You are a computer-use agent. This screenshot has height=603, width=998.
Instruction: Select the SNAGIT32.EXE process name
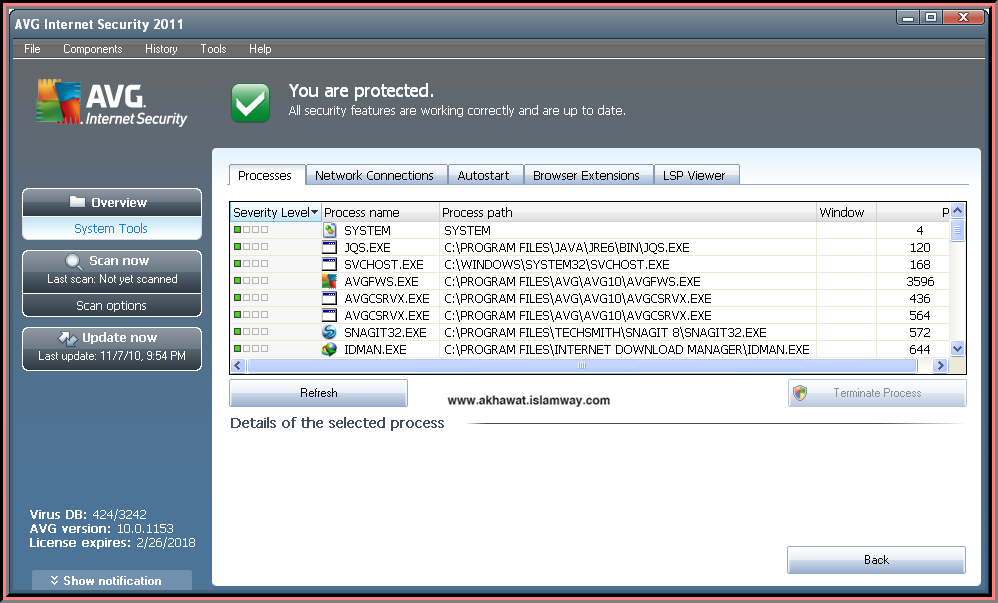click(x=385, y=332)
